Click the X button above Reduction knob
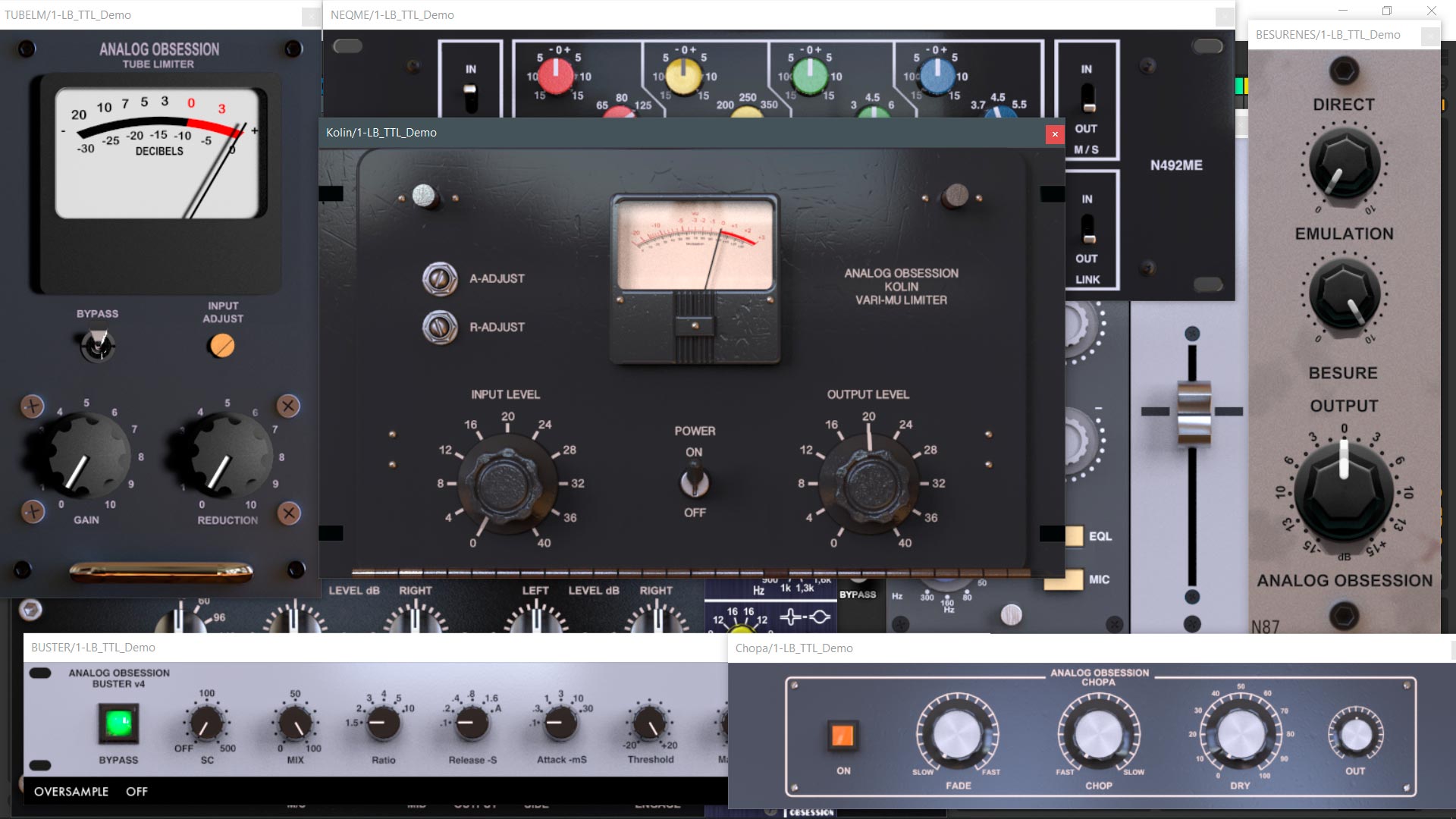Screen dimensions: 1456x819 (288, 406)
